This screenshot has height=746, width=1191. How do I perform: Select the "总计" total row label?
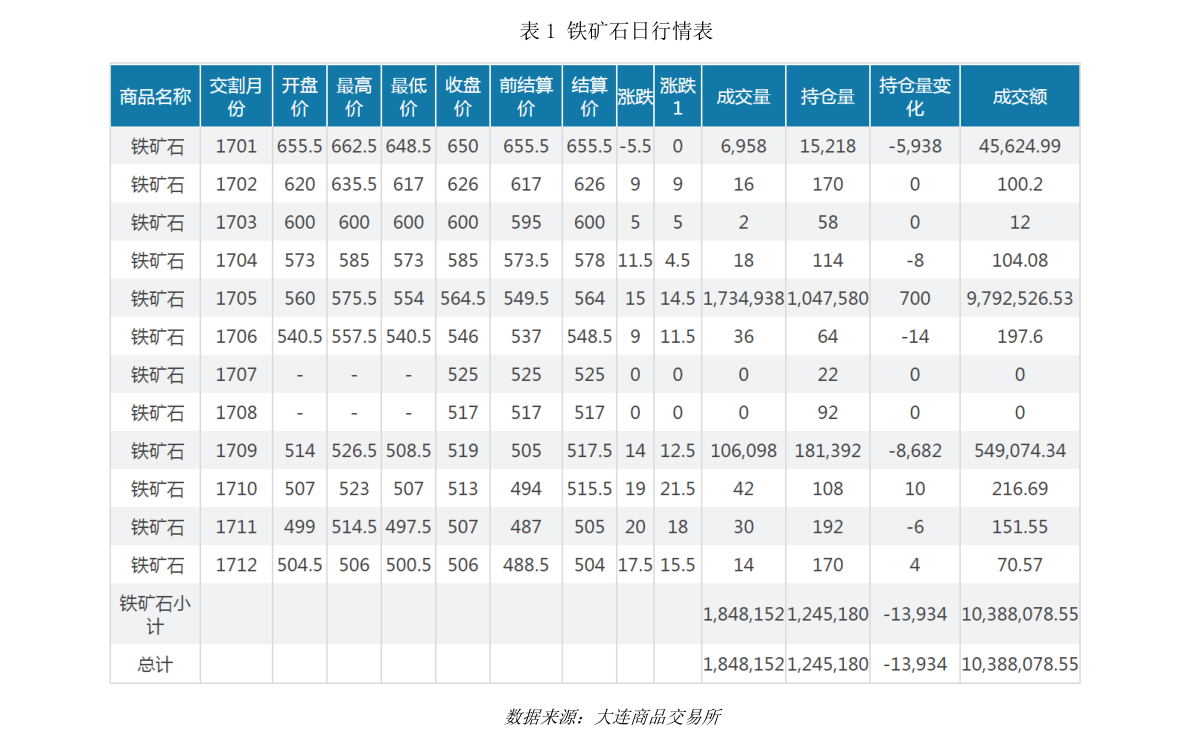click(155, 665)
